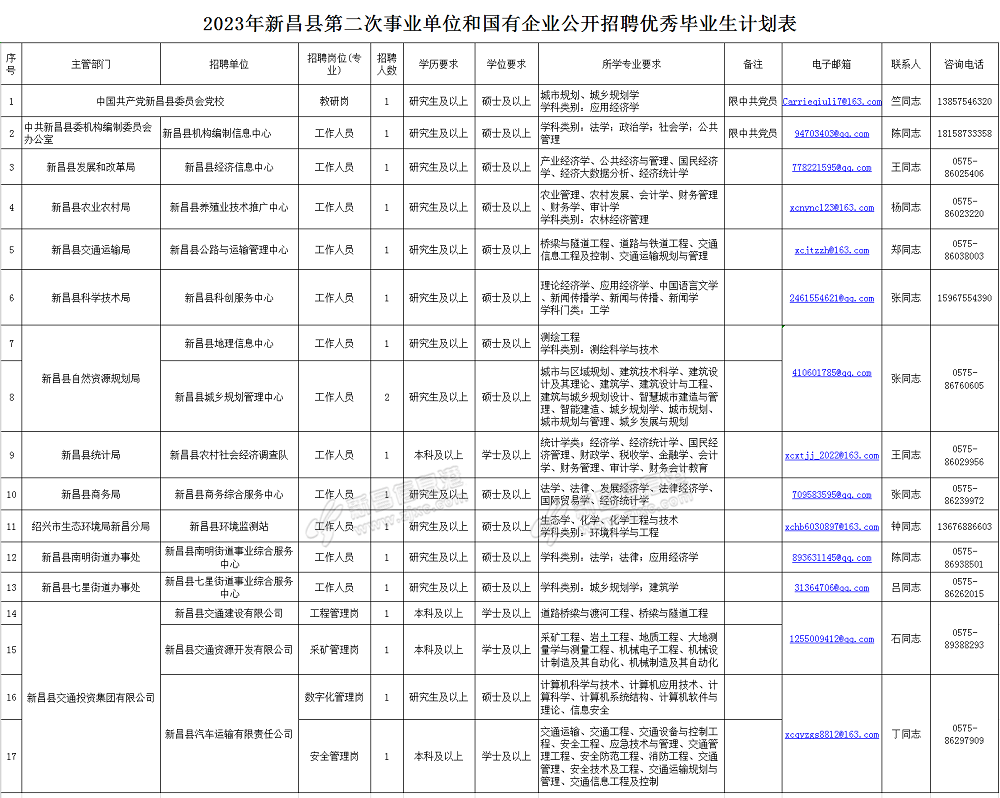Click the xcnync123@163.com email address
The width and height of the screenshot is (1000, 798).
tap(831, 208)
